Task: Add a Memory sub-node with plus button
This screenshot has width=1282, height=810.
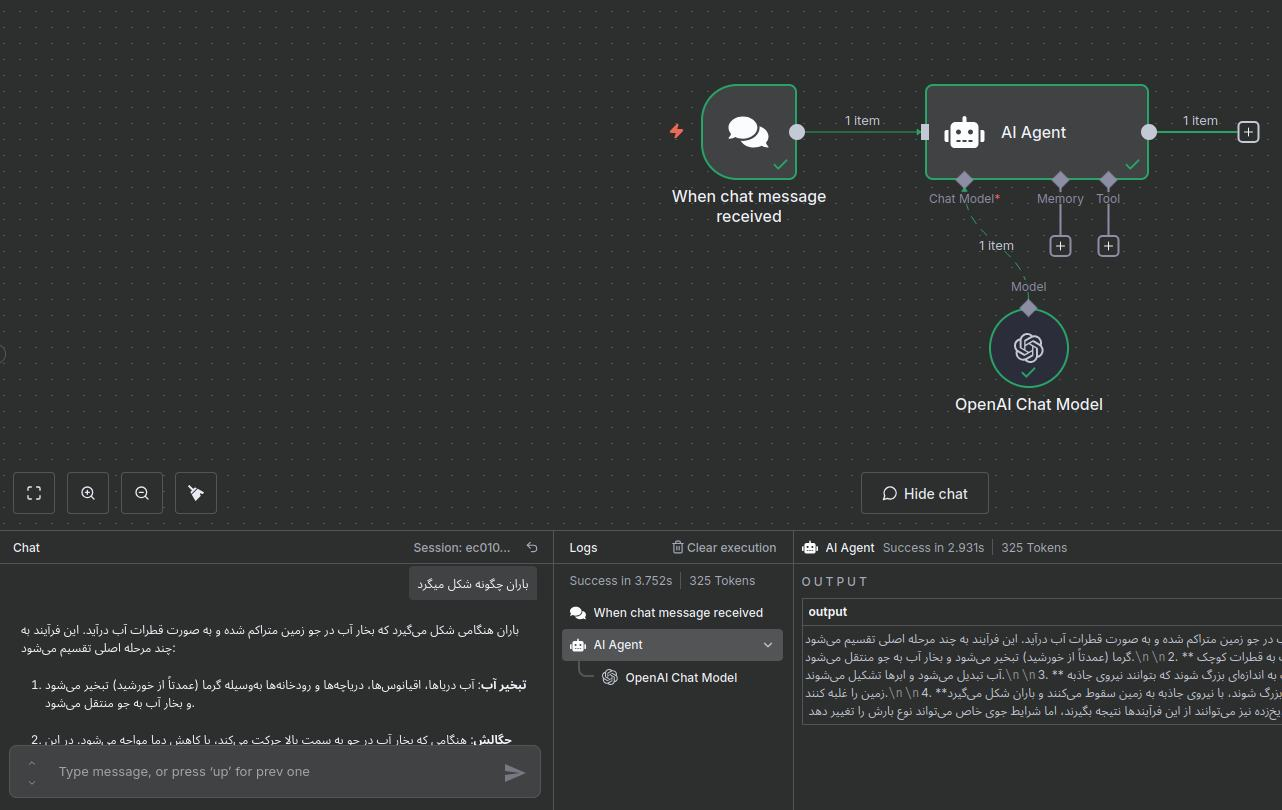Action: (1060, 246)
